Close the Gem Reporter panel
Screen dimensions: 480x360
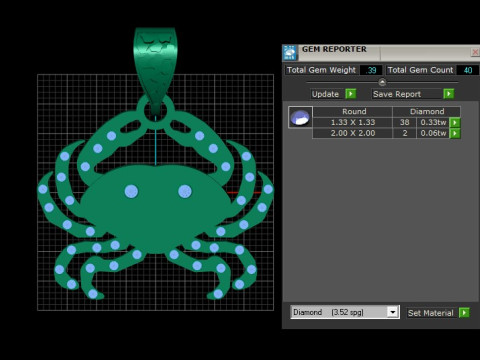tap(475, 52)
